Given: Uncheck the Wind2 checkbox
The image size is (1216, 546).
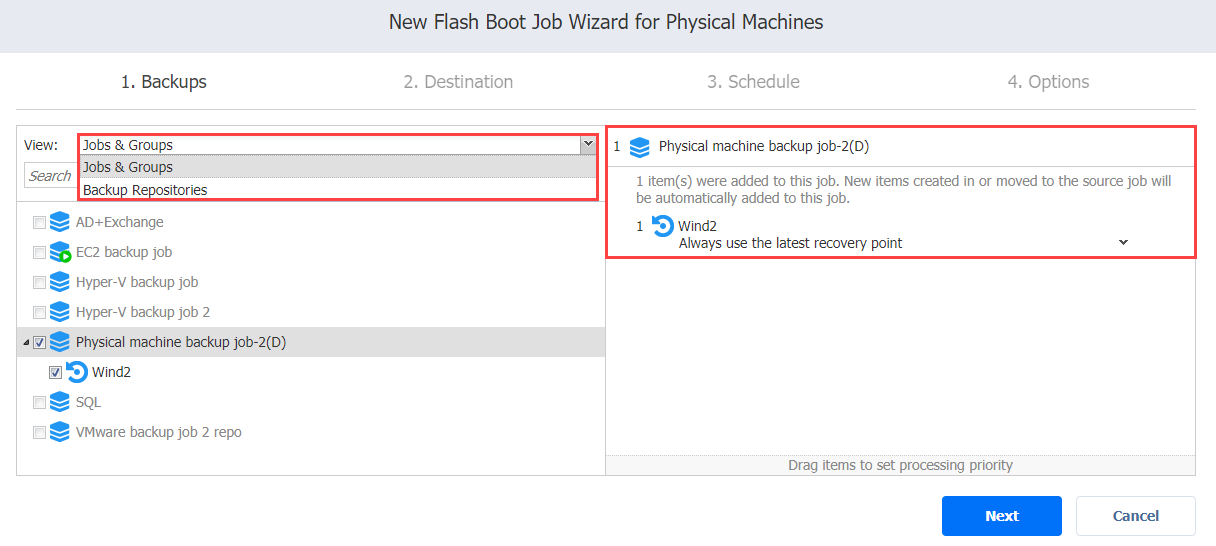Looking at the screenshot, I should 56,372.
